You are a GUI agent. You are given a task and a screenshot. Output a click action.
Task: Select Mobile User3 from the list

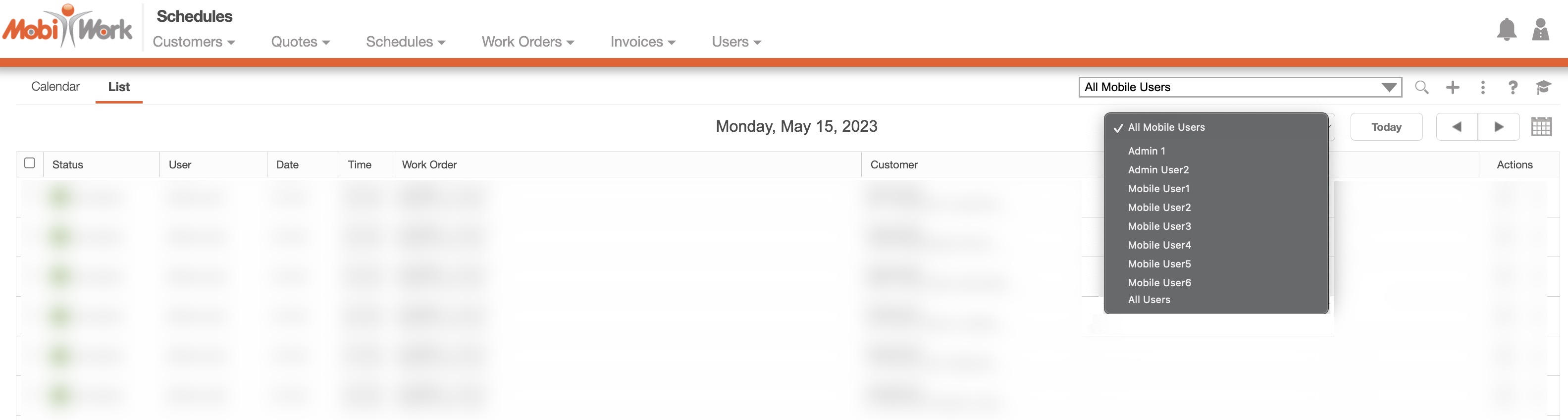[1159, 226]
